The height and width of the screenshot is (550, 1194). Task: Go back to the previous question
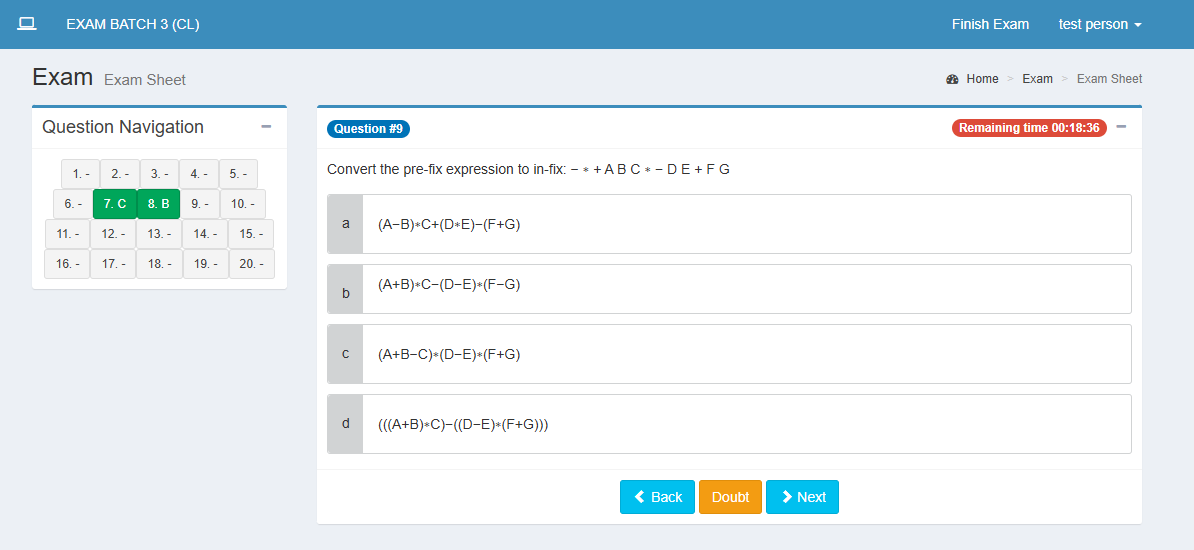657,497
